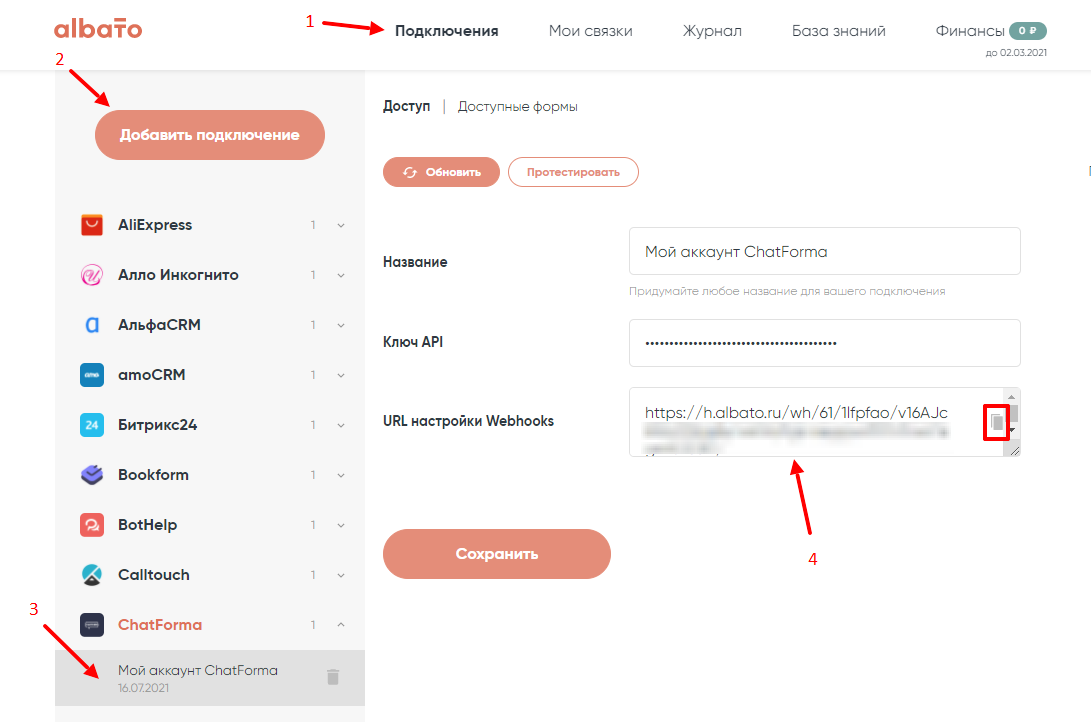Screen dimensions: 1091x722
Task: Click the Битрикс24 service icon
Action: 92,425
